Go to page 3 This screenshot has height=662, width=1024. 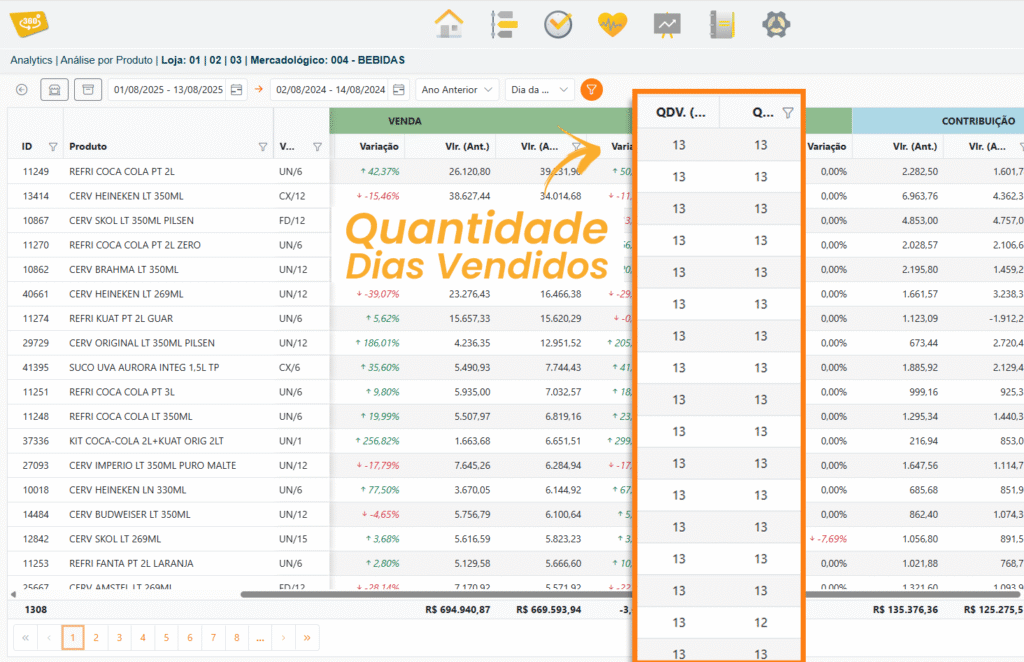[120, 638]
